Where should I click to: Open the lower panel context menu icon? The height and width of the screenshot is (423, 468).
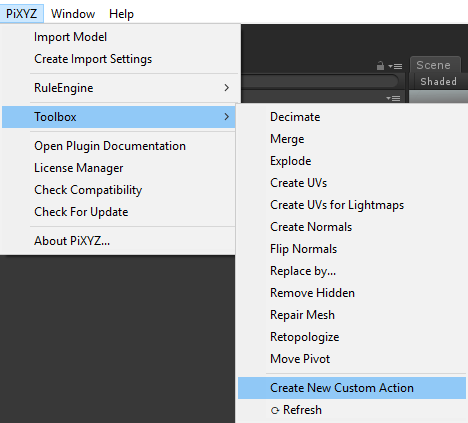pos(393,98)
